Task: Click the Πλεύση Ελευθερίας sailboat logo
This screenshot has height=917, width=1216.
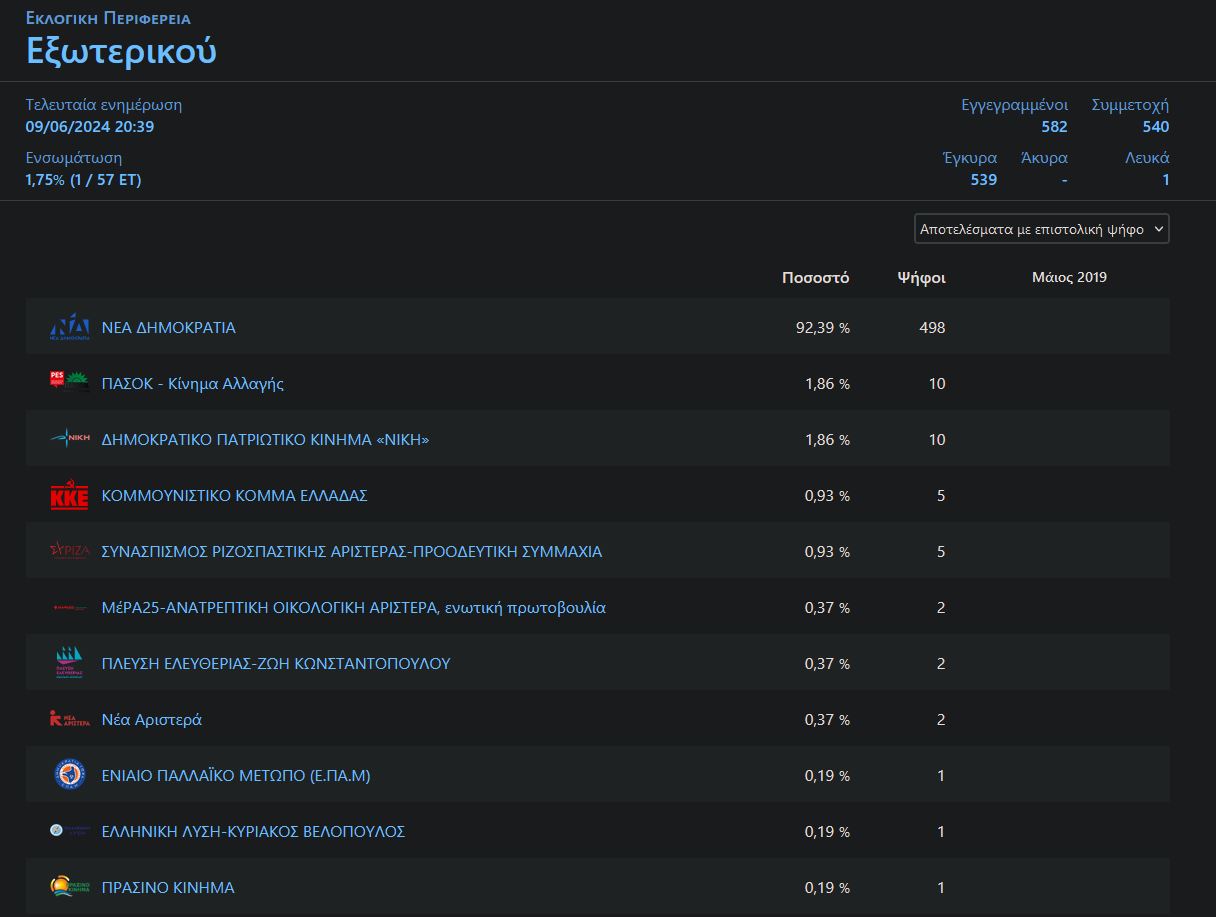Action: pyautogui.click(x=69, y=663)
